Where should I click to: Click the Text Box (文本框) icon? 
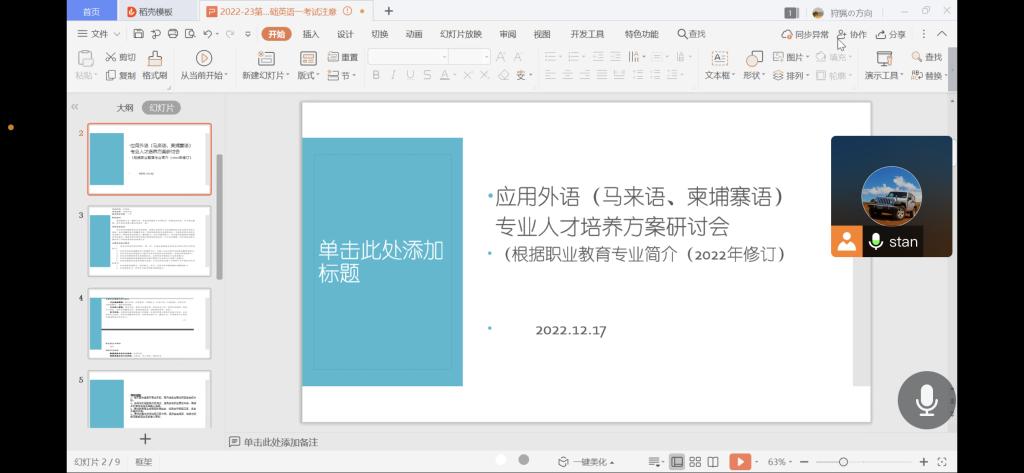(x=719, y=58)
